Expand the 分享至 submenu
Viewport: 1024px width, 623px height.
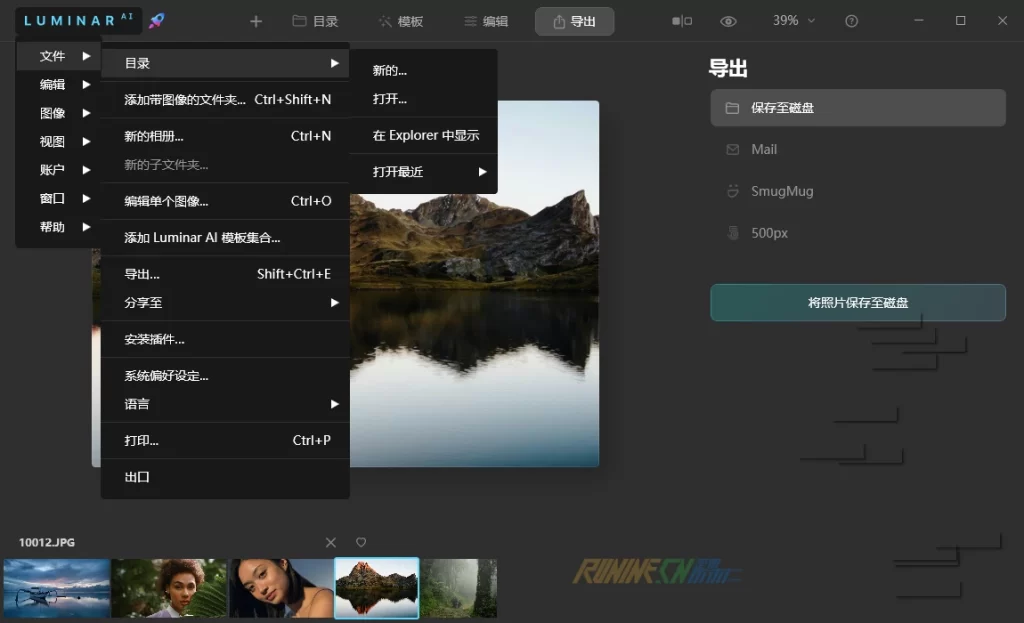coord(225,302)
